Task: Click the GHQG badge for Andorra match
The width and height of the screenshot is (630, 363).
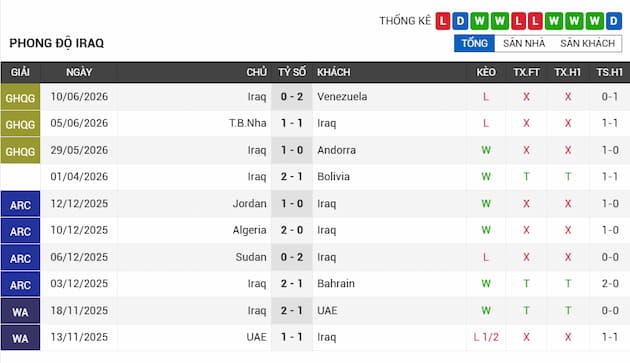Action: (x=20, y=151)
